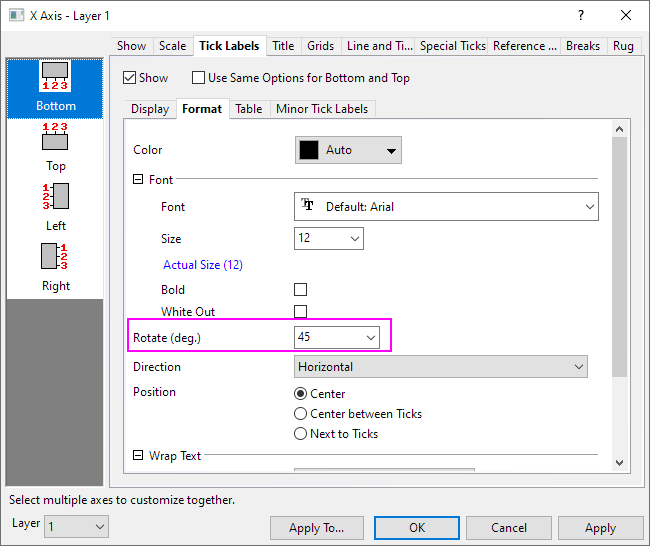Collapse the Wrap Text section
Viewport: 650px width, 546px height.
click(138, 456)
